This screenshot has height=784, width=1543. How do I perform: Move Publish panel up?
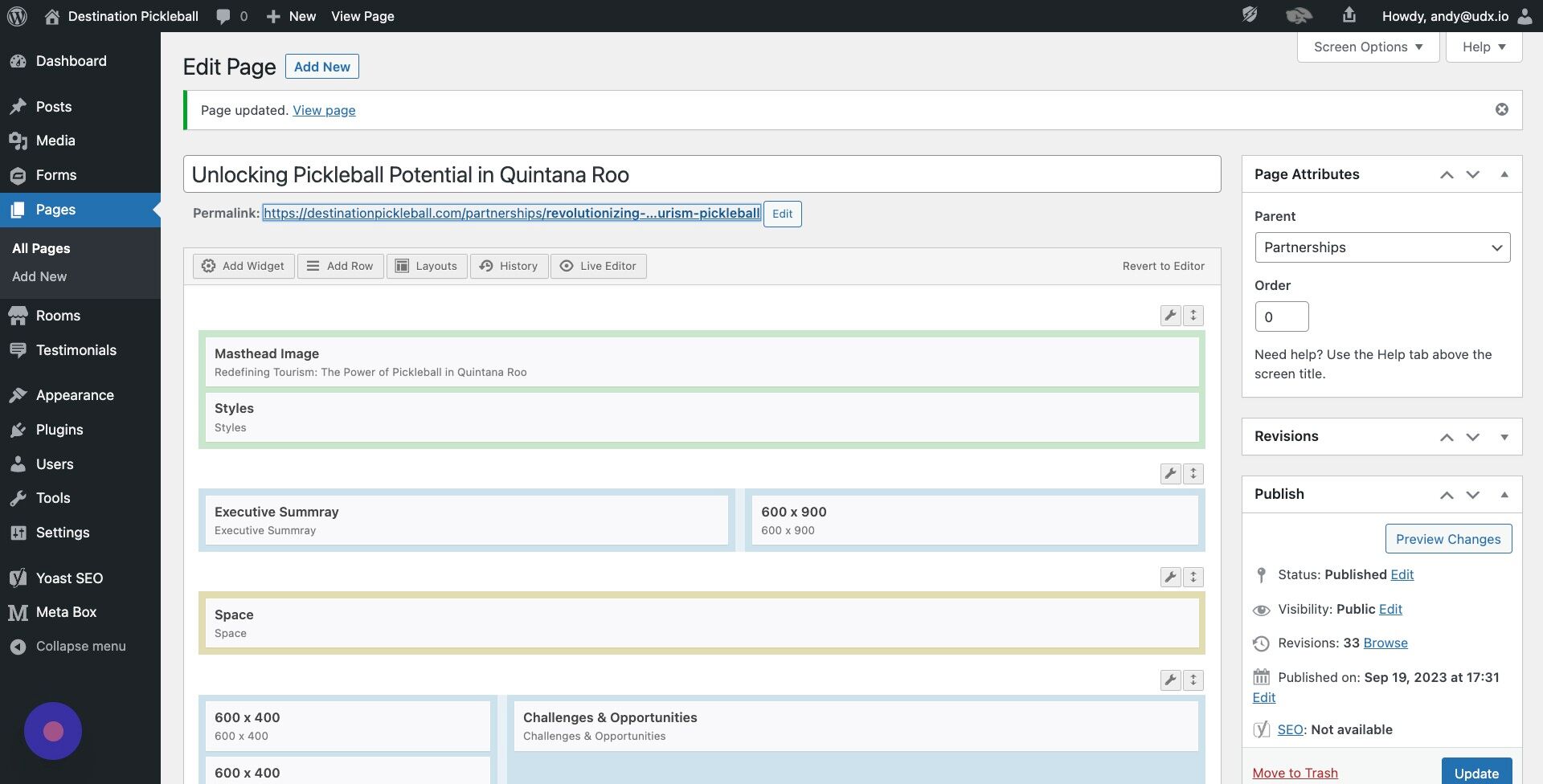point(1447,495)
